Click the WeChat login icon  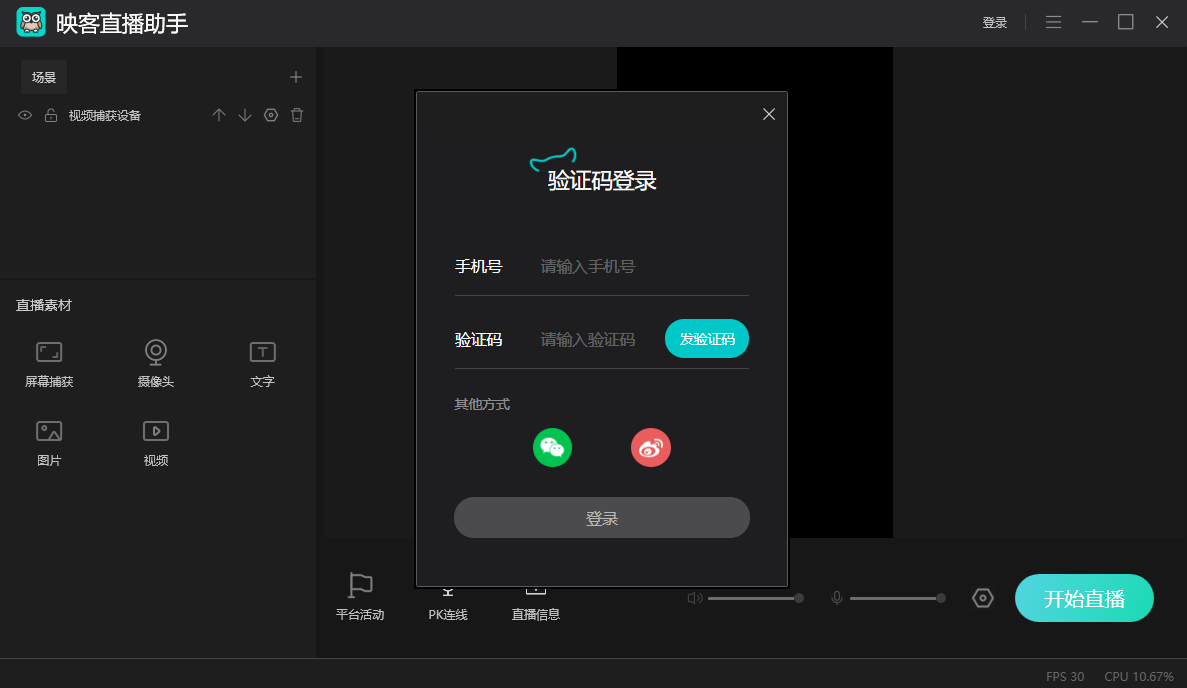point(552,447)
